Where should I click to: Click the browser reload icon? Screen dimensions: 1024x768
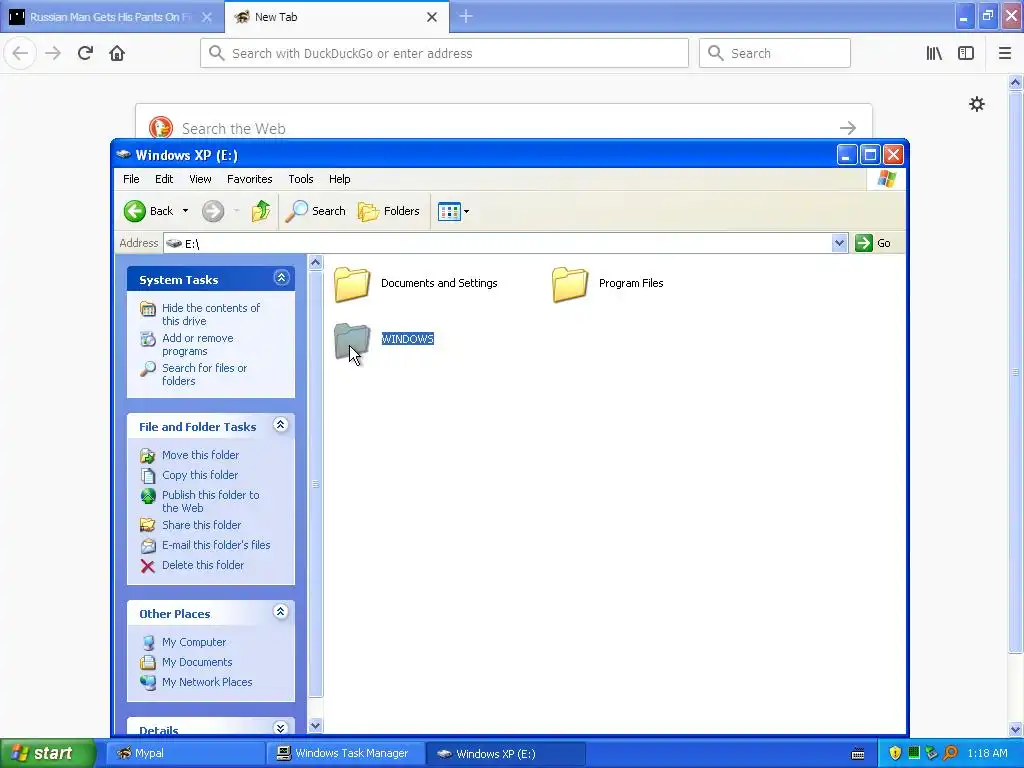[x=85, y=53]
